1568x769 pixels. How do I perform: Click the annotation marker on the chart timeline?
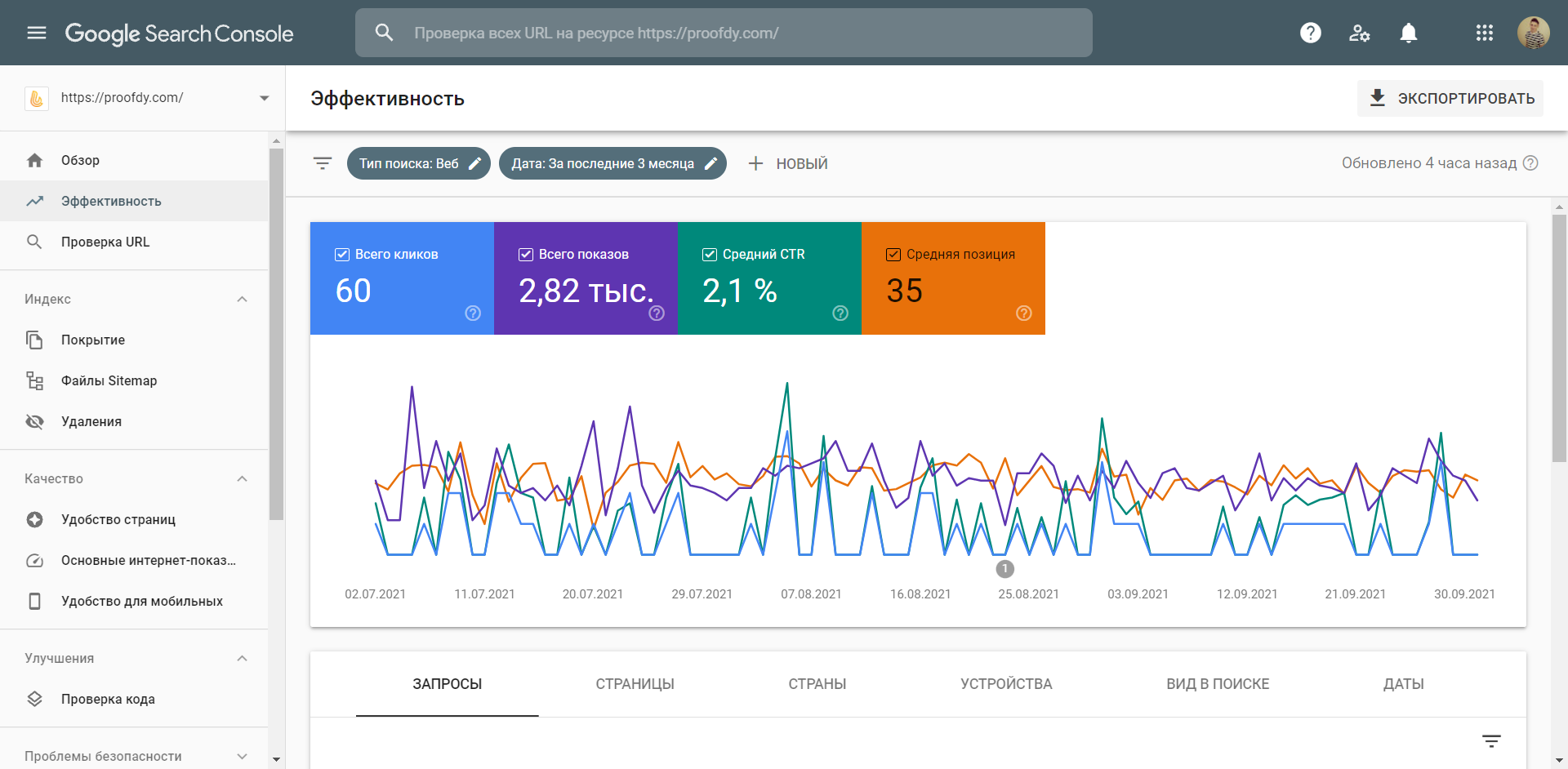pyautogui.click(x=1004, y=569)
